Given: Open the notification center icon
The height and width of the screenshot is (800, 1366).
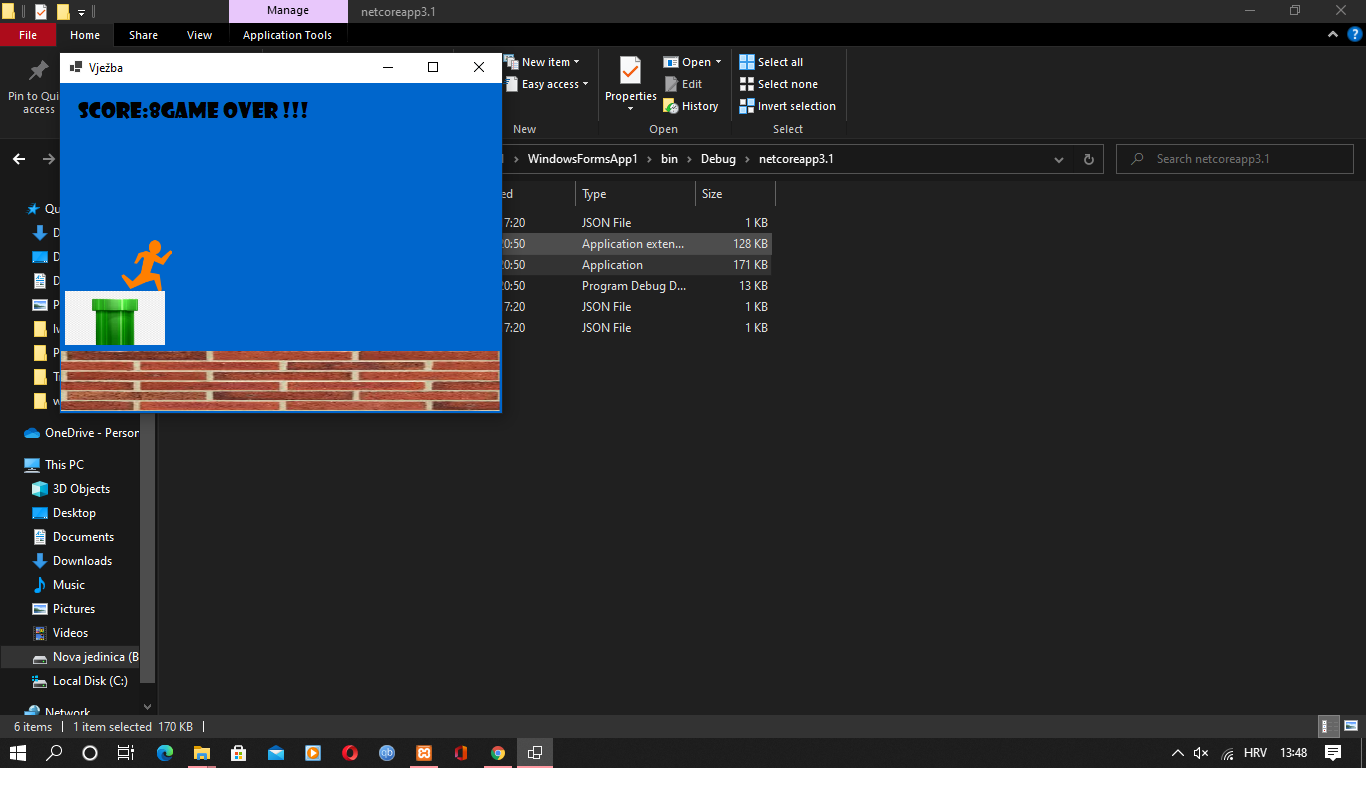Looking at the screenshot, I should (1332, 753).
